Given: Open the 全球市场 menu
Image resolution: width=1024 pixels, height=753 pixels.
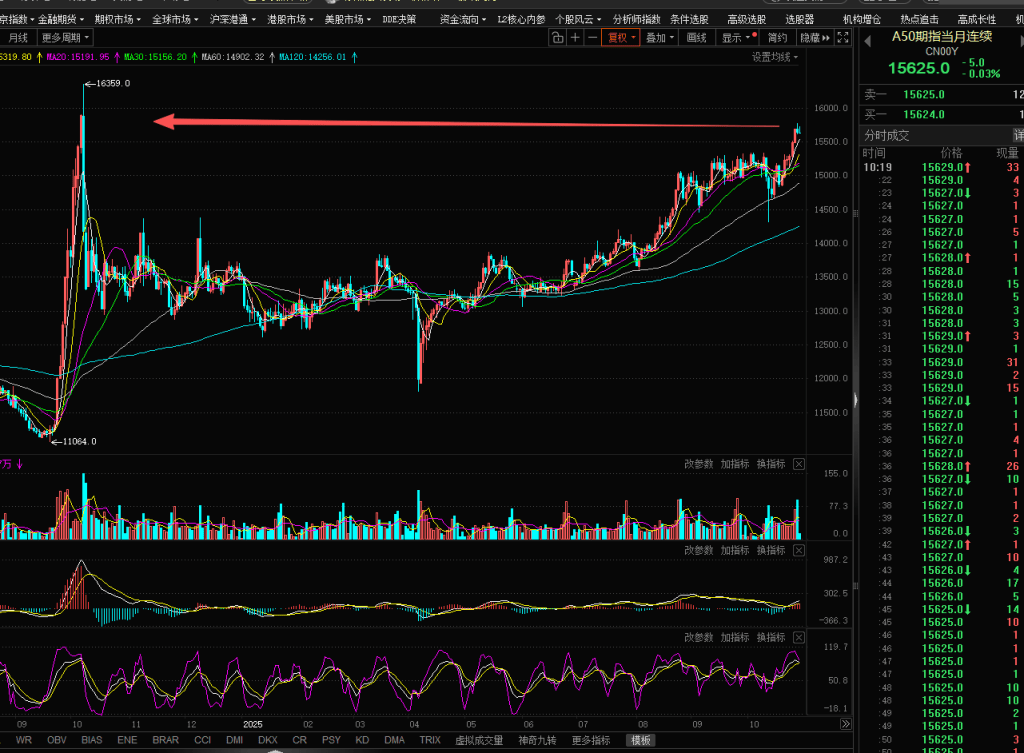Looking at the screenshot, I should [176, 19].
